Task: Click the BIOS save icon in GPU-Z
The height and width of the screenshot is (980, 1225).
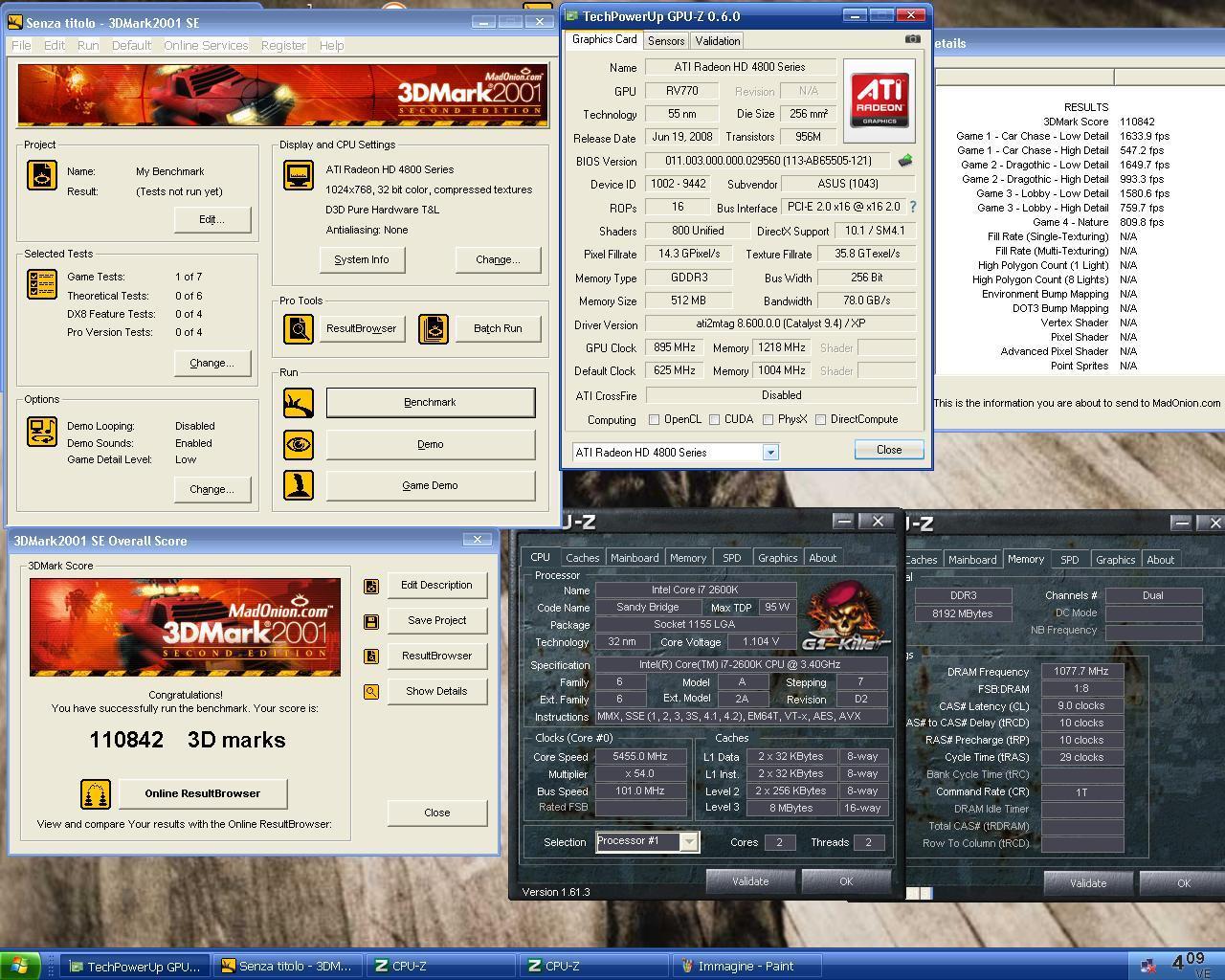Action: tap(905, 161)
